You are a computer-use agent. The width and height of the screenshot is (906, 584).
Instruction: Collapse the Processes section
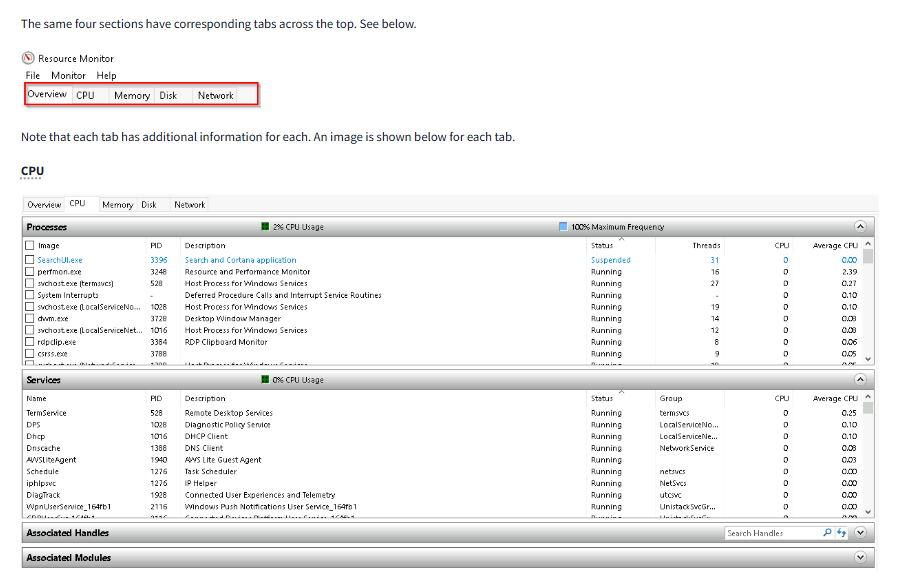click(x=860, y=227)
